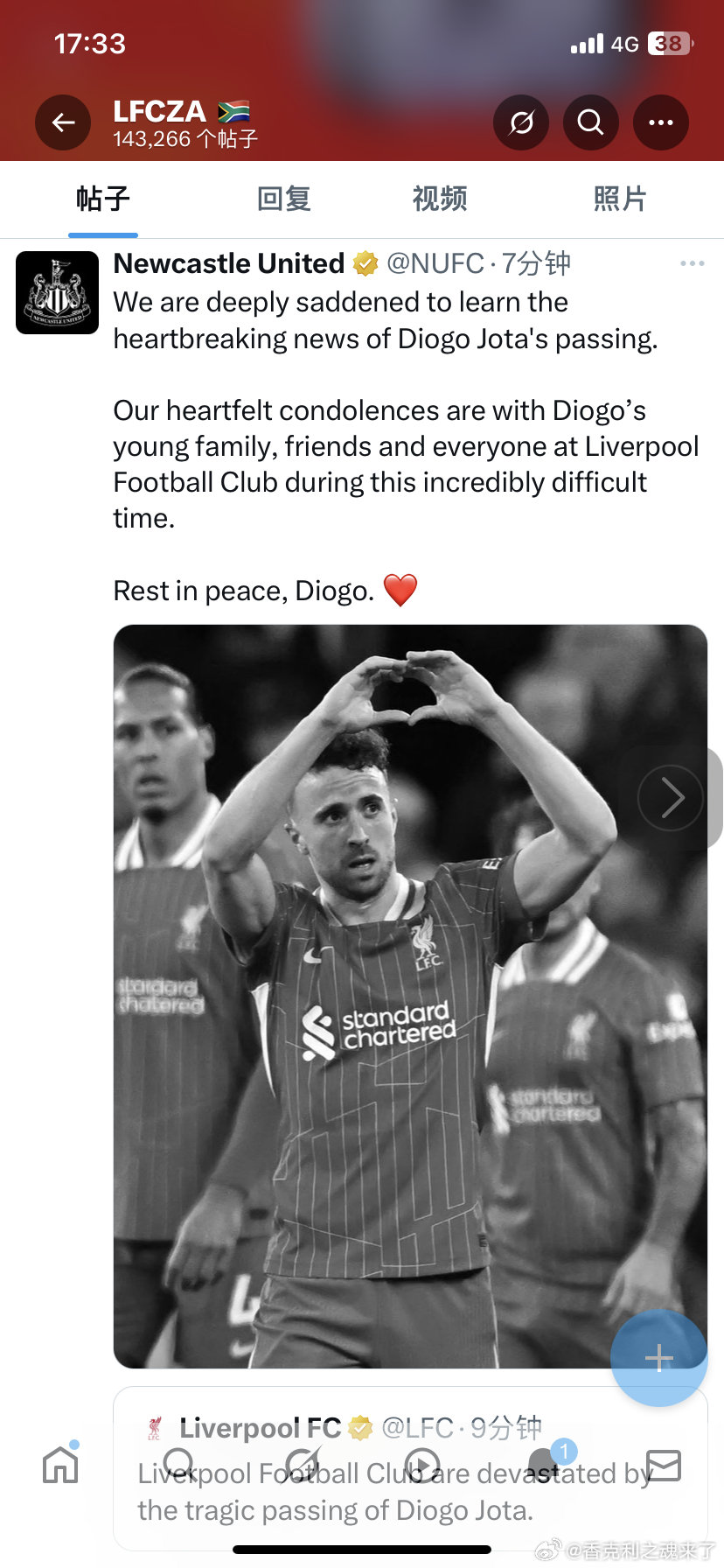
Task: Open the quoted Liverpool FC post
Action: point(410,1468)
